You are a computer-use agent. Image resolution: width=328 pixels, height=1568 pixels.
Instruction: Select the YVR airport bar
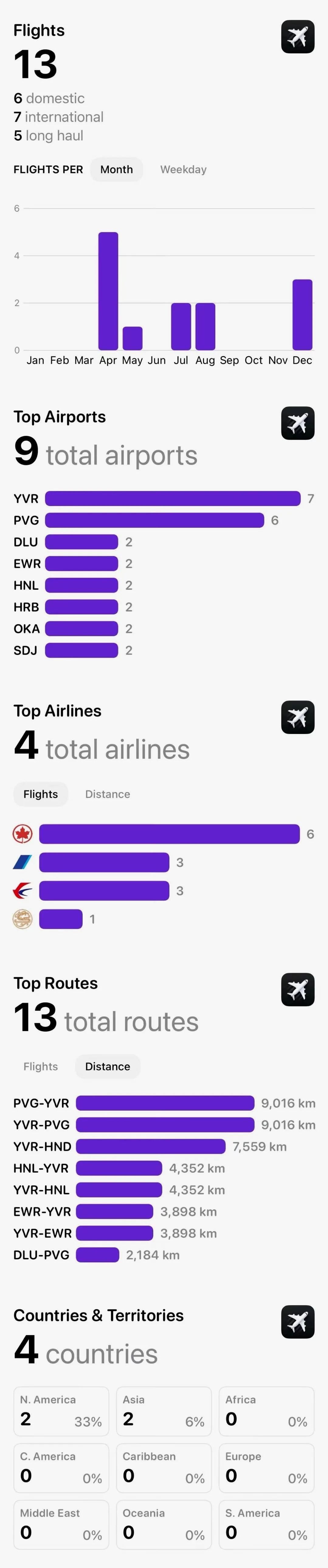coord(173,498)
